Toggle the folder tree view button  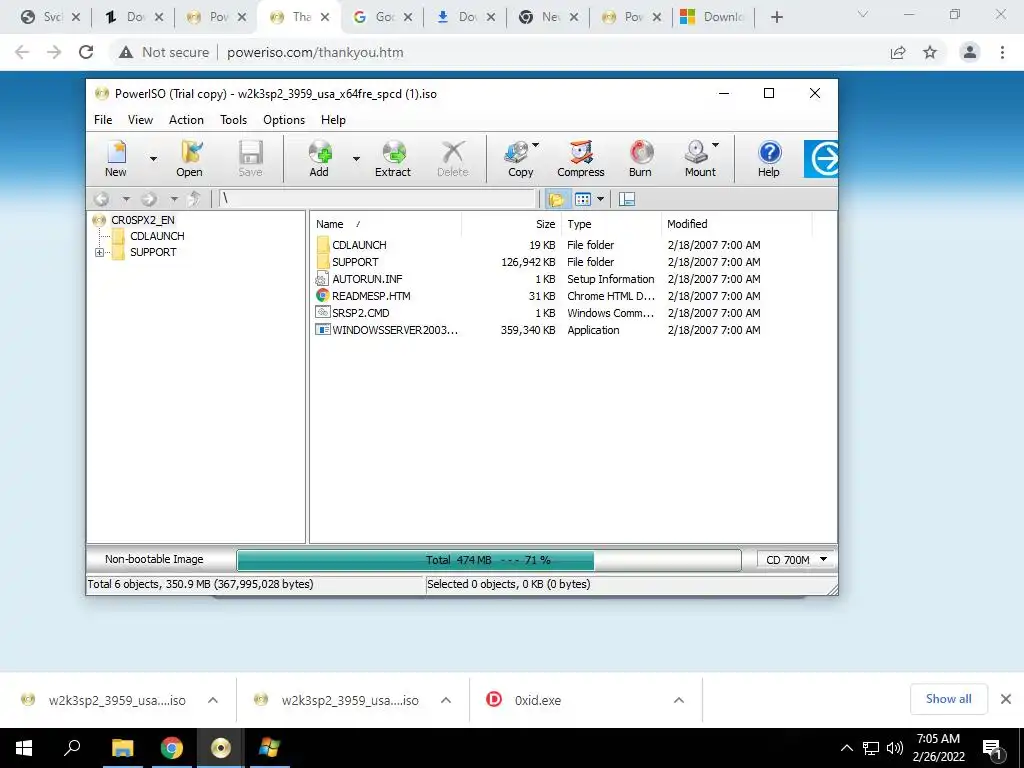(556, 199)
